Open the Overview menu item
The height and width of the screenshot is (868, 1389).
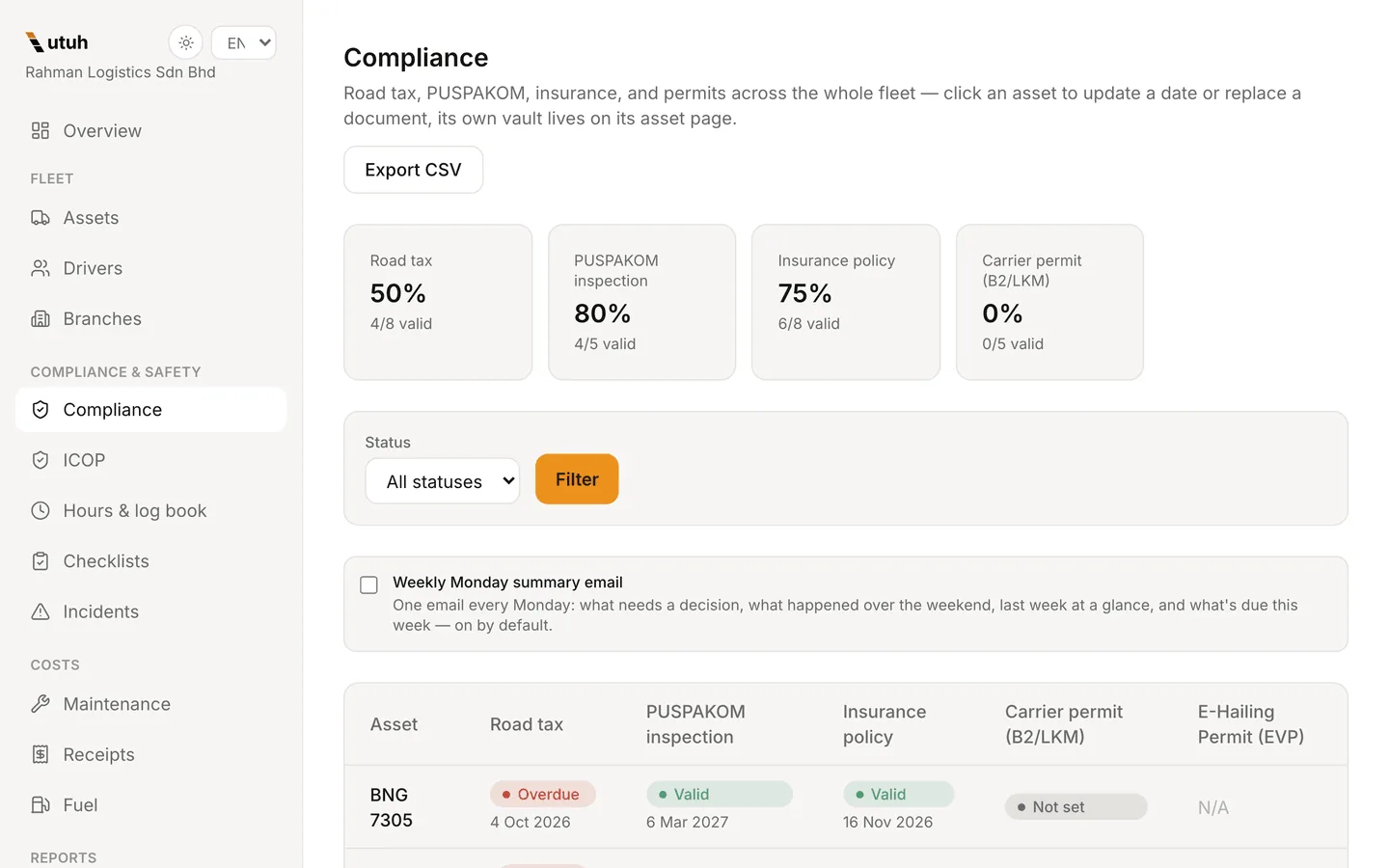point(151,130)
